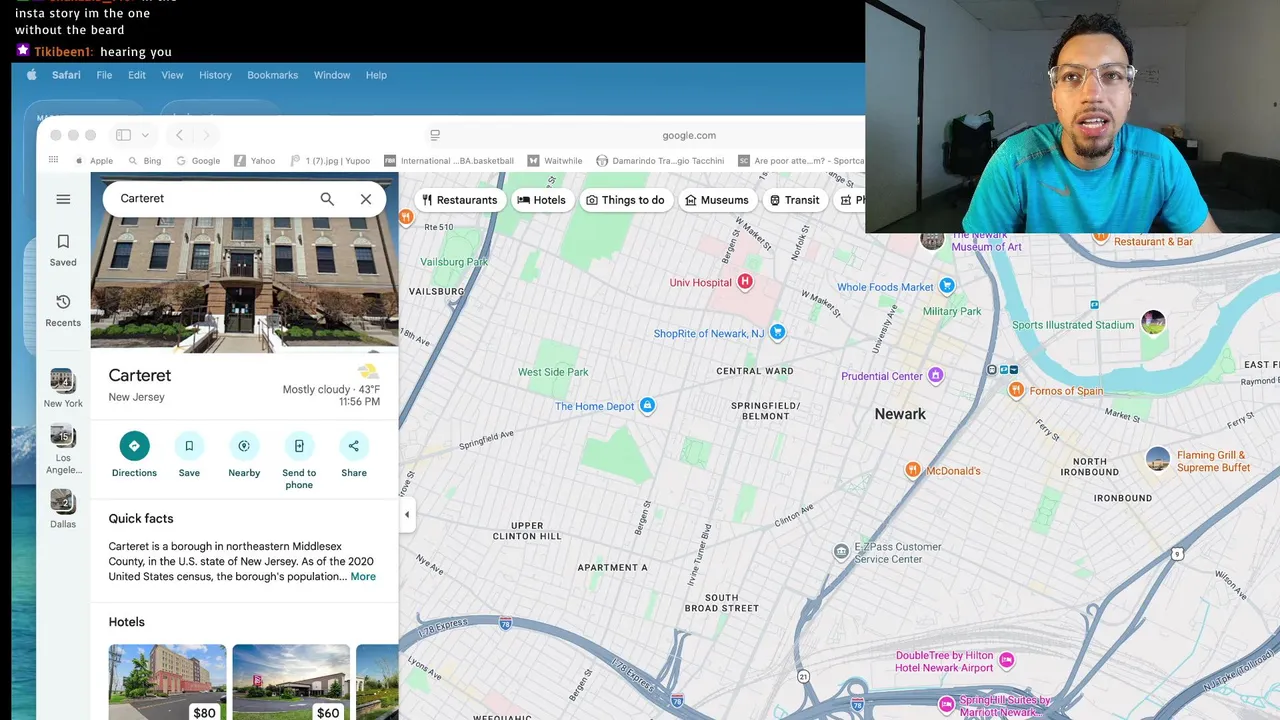This screenshot has width=1280, height=720.
Task: Open the History menu
Action: coord(215,75)
